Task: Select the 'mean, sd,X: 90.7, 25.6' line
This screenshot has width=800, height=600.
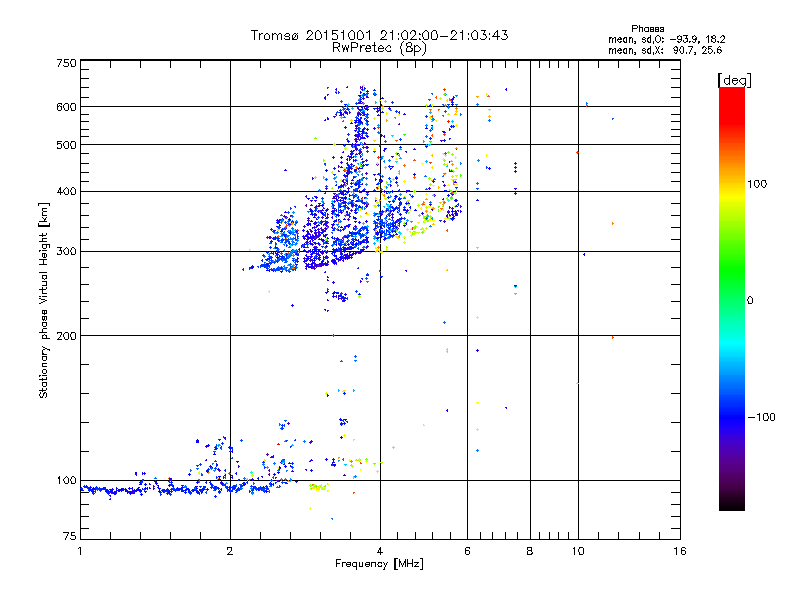Action: 665,50
